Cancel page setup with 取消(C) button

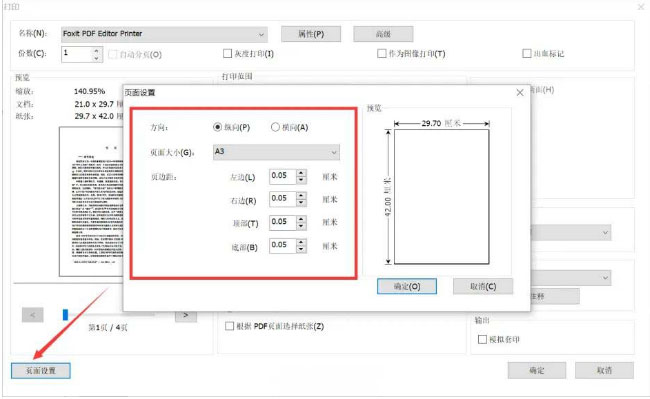(483, 286)
